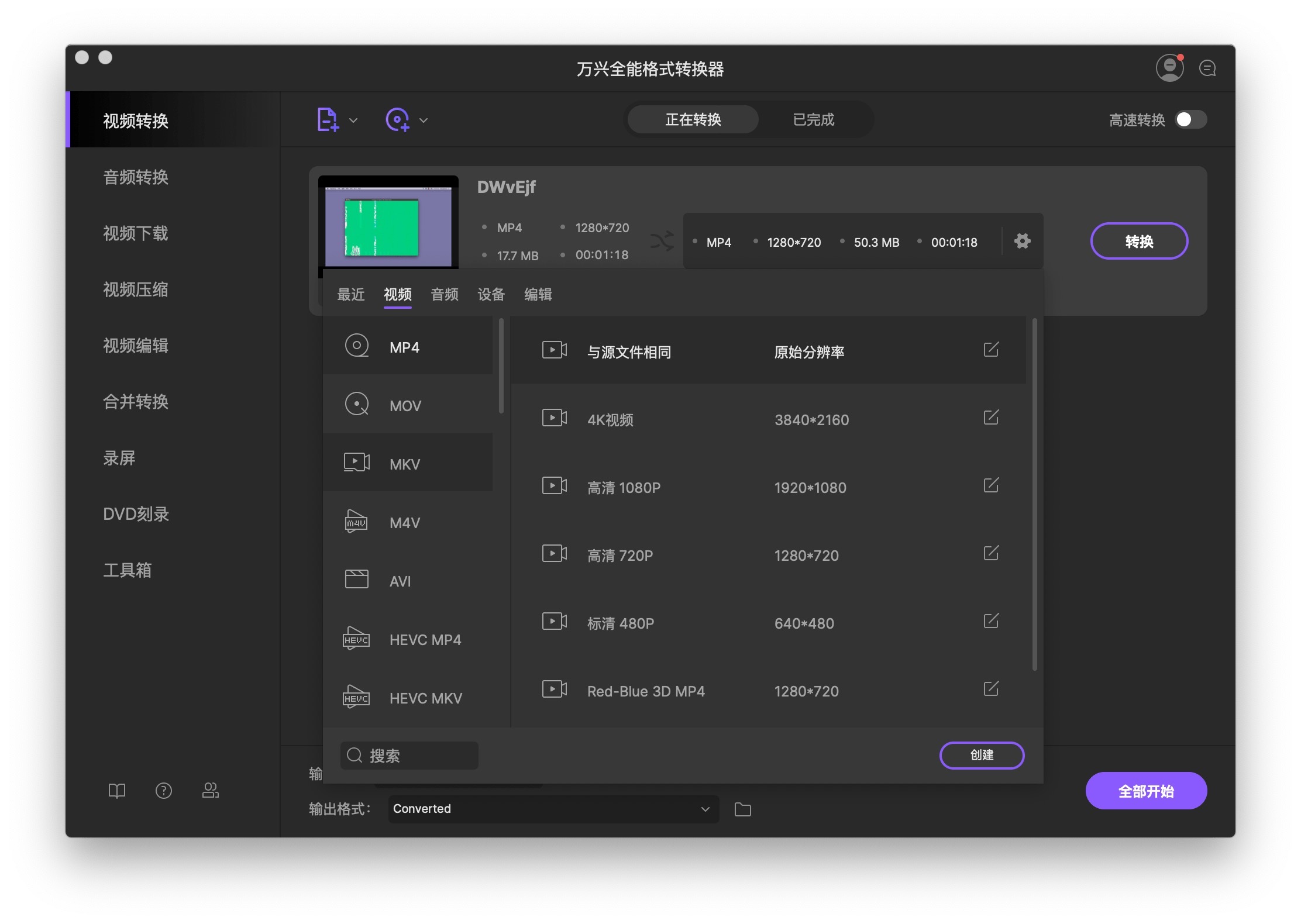Open output settings gear icon

coord(1022,241)
